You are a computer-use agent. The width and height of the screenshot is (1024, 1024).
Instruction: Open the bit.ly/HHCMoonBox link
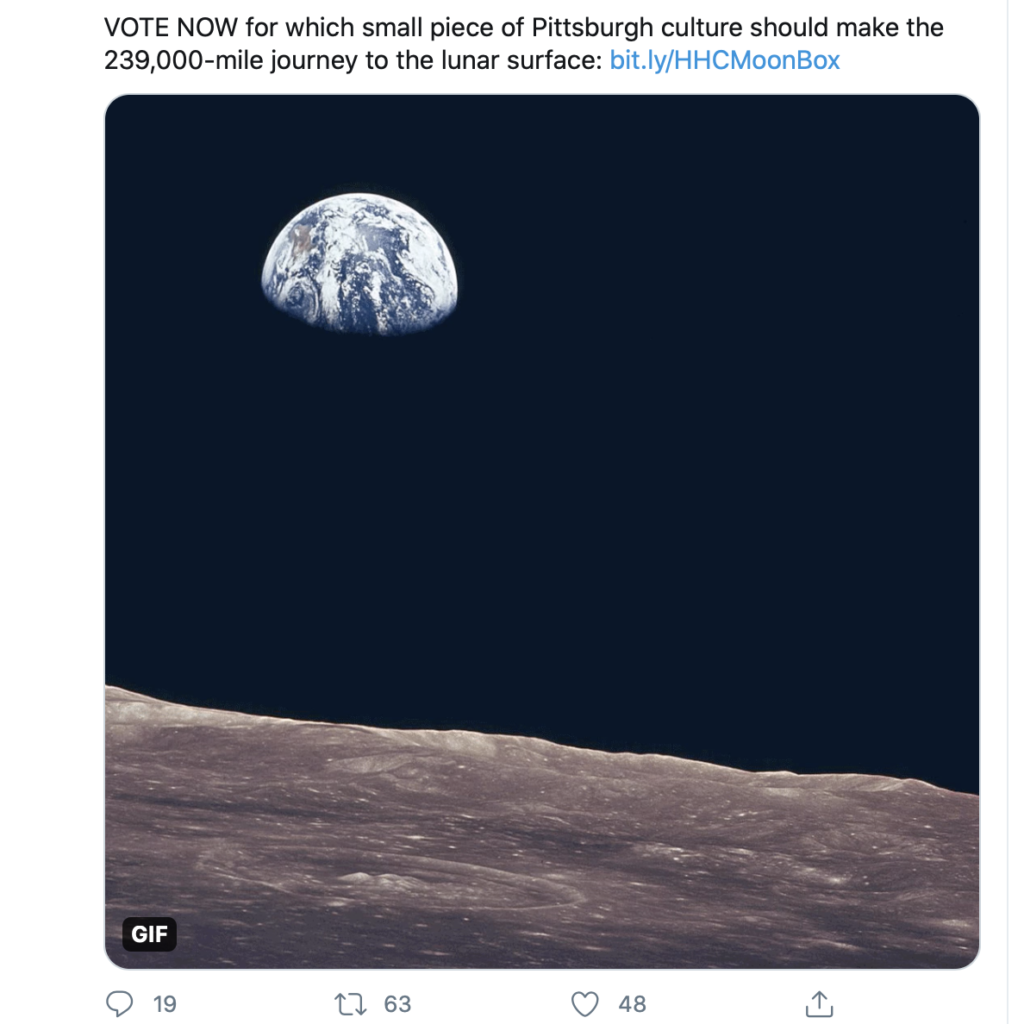724,60
